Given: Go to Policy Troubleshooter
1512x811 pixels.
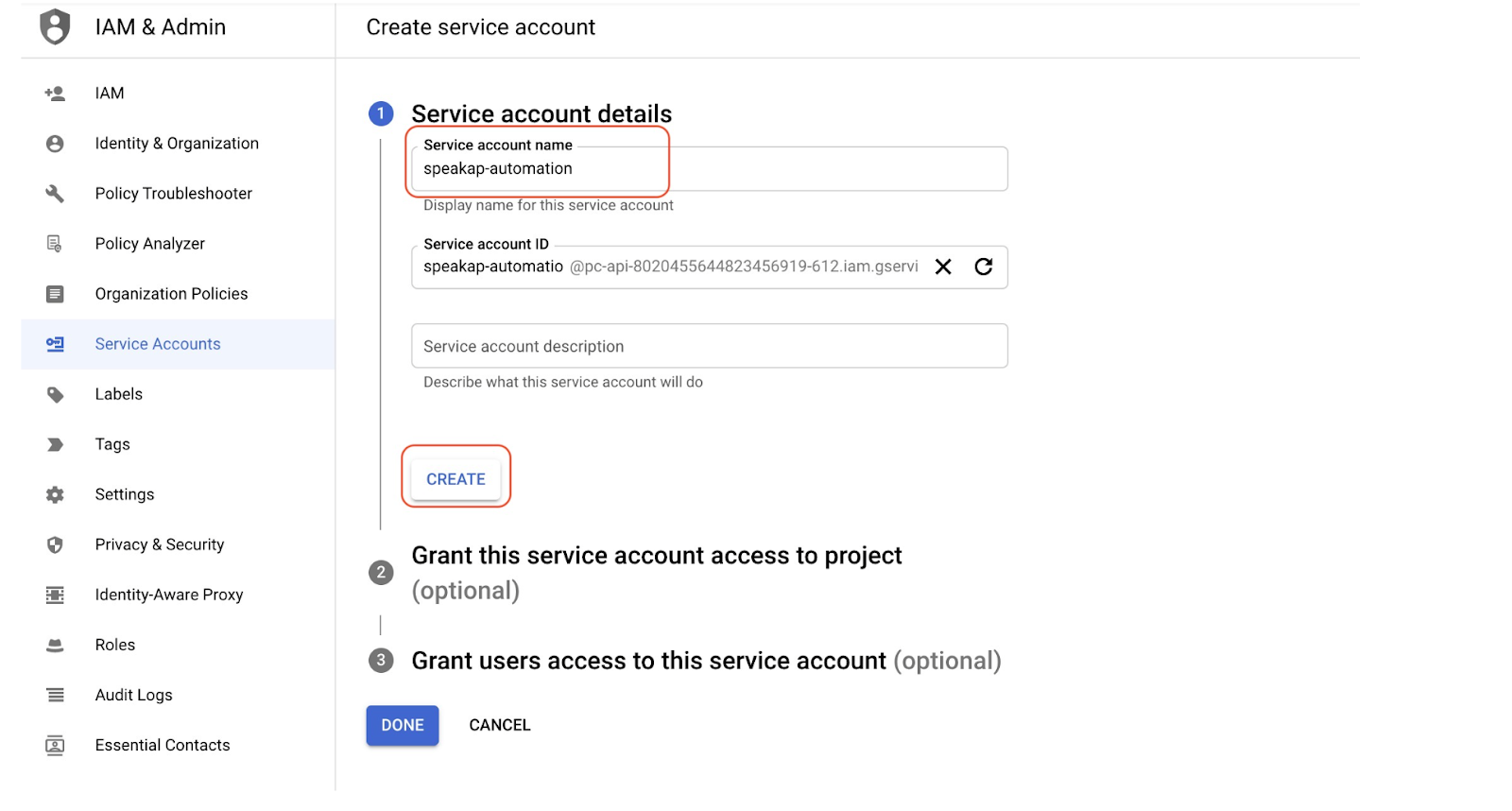Looking at the screenshot, I should 178,194.
